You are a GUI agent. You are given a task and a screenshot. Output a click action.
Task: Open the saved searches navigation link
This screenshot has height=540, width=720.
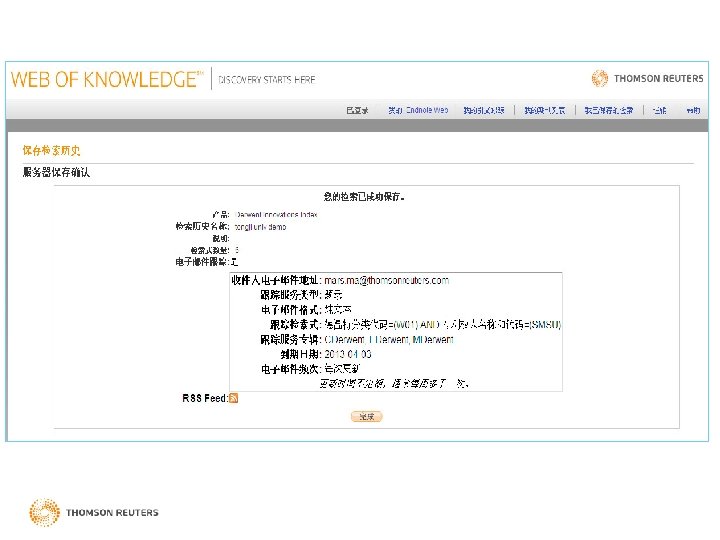coord(608,110)
